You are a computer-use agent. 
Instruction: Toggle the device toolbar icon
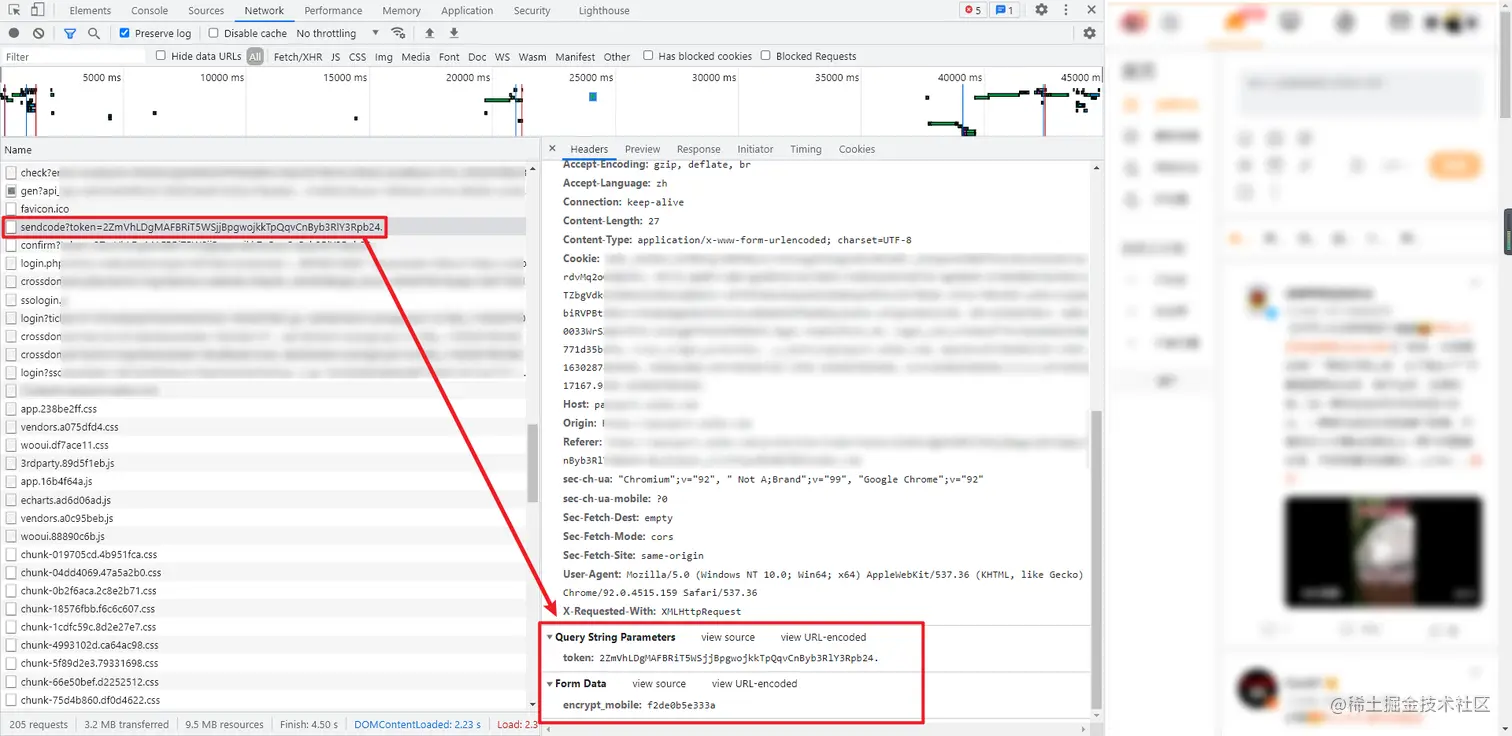37,10
